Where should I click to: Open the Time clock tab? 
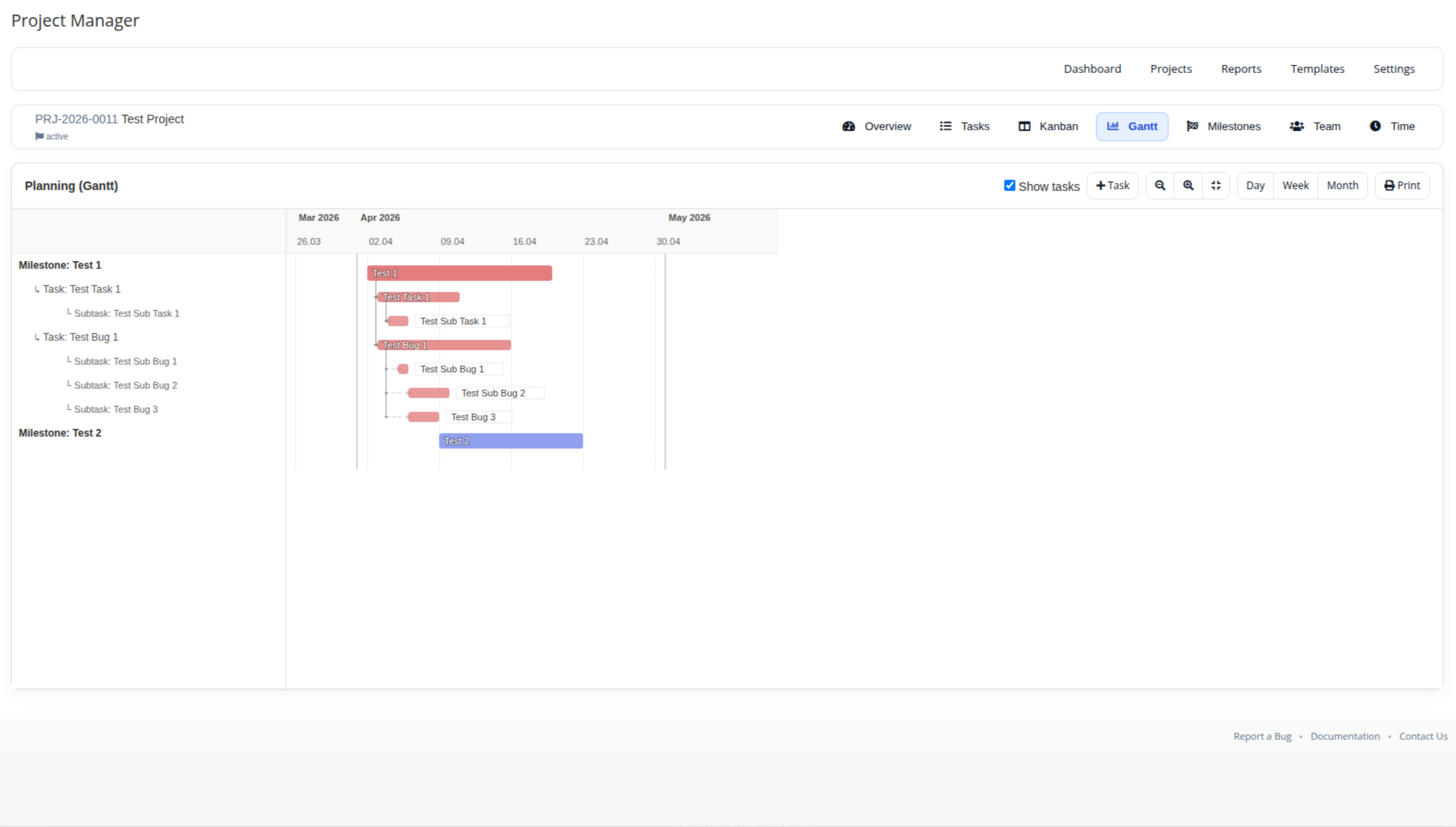1392,126
